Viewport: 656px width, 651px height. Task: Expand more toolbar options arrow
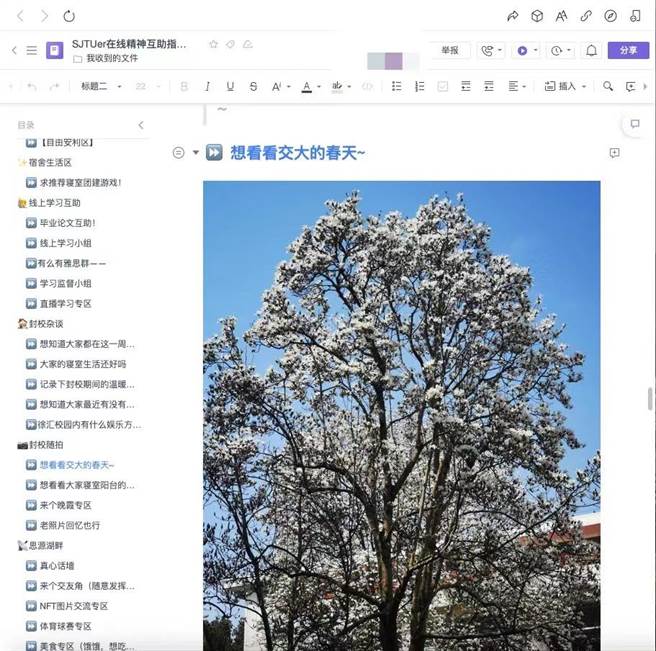tap(645, 87)
